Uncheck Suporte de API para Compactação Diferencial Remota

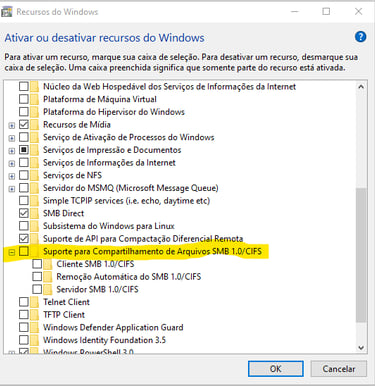click(24, 239)
